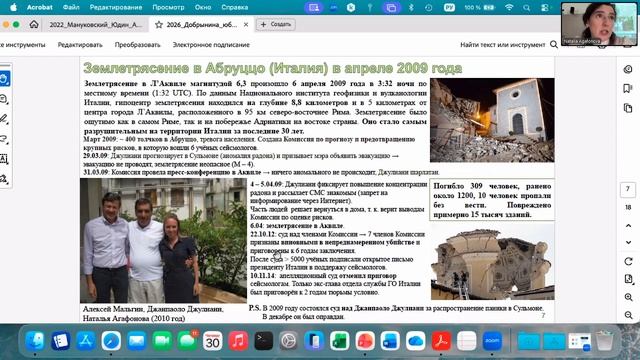Open Excel from the Dock
The image size is (640, 360).
(340, 341)
